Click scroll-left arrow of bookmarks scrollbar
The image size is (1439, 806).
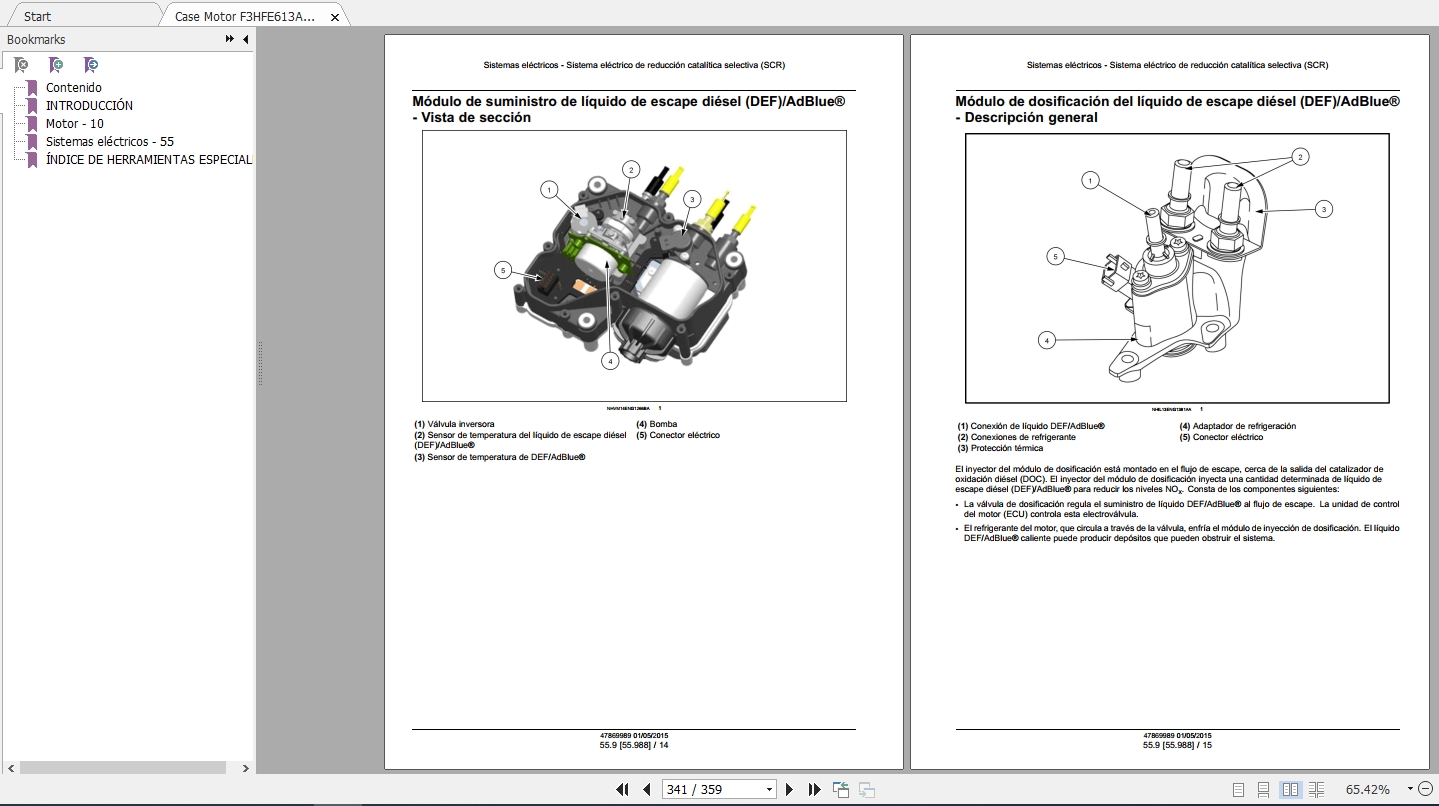click(x=10, y=769)
